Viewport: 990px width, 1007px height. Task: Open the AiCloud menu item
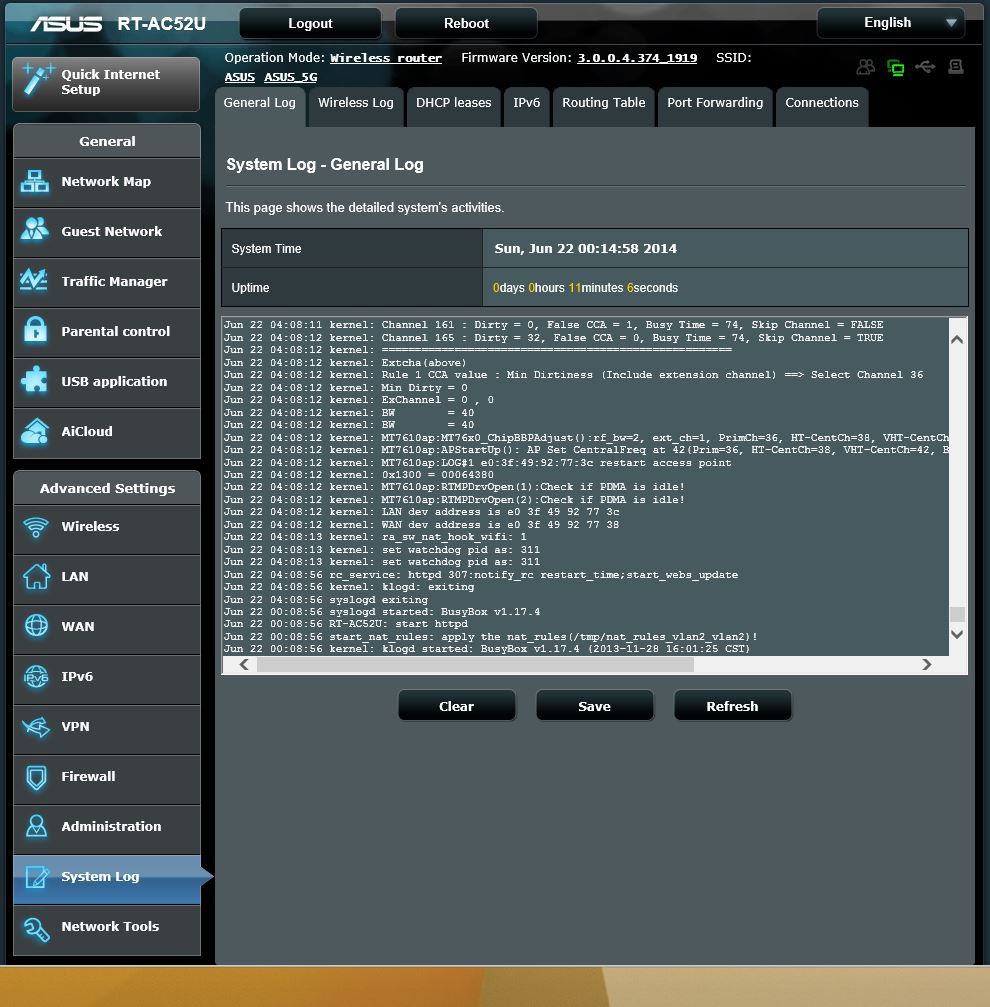107,432
